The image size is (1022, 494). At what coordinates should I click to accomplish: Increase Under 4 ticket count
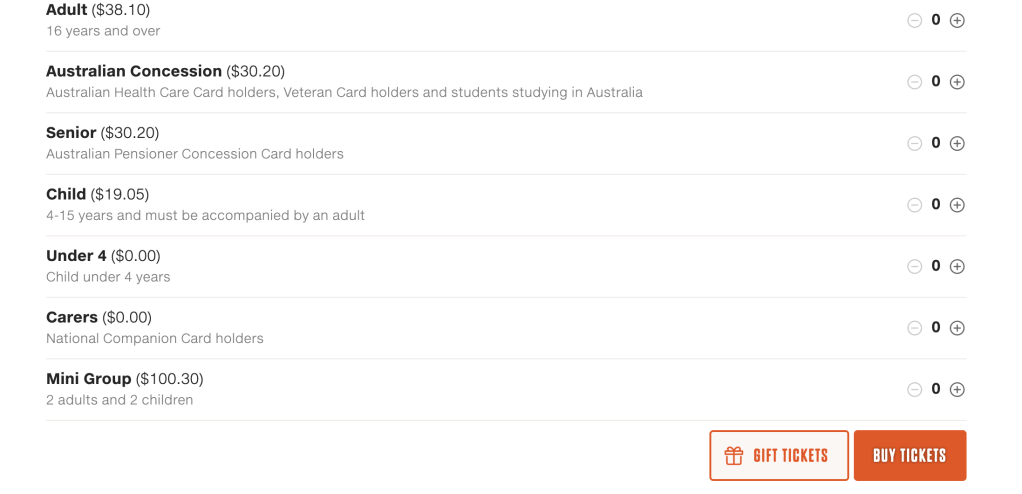coord(957,266)
